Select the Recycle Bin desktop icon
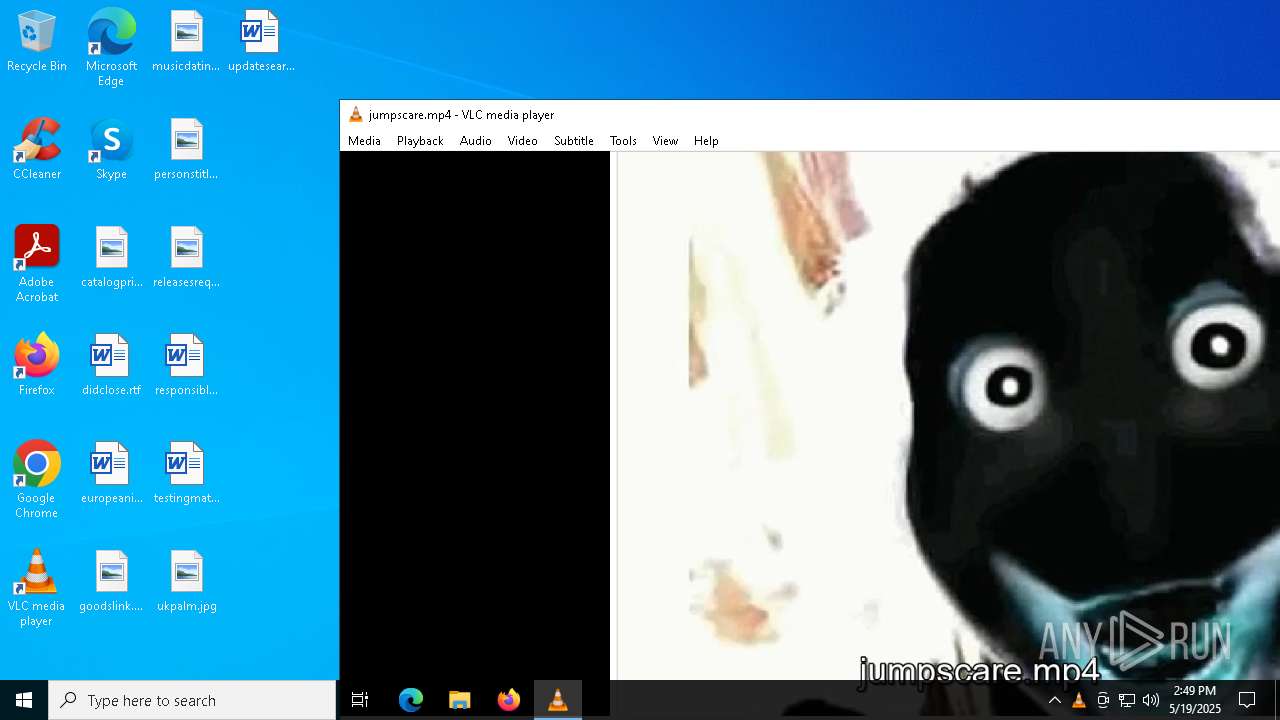 37,42
